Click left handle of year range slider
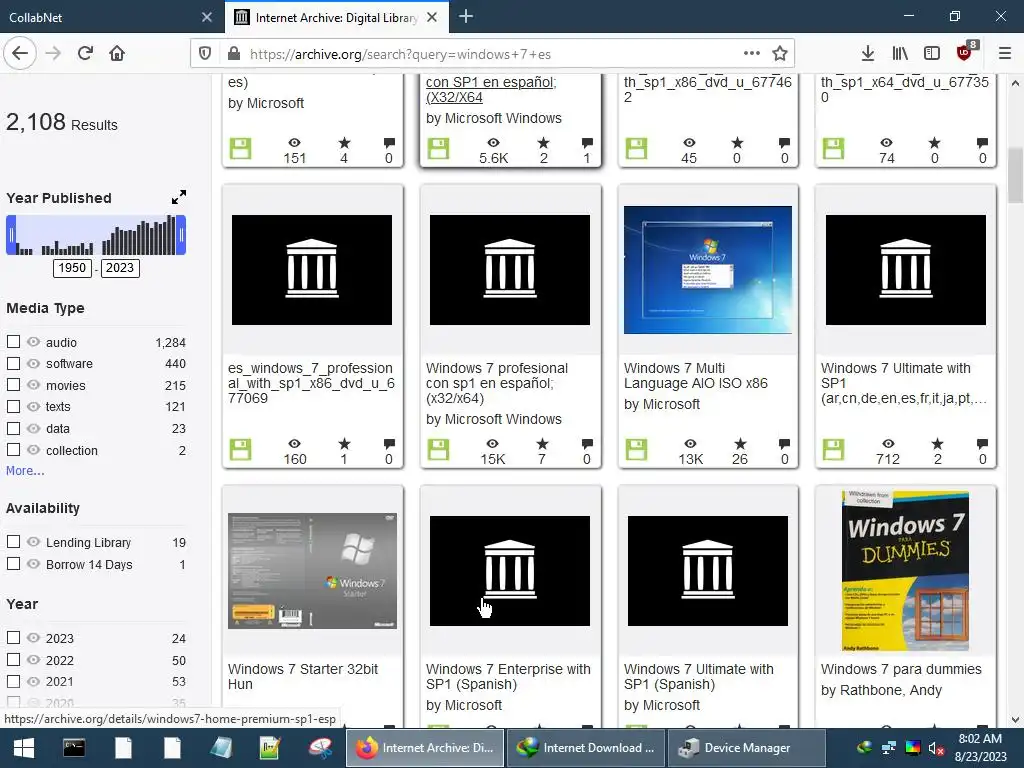Viewport: 1024px width, 768px height. click(x=10, y=235)
